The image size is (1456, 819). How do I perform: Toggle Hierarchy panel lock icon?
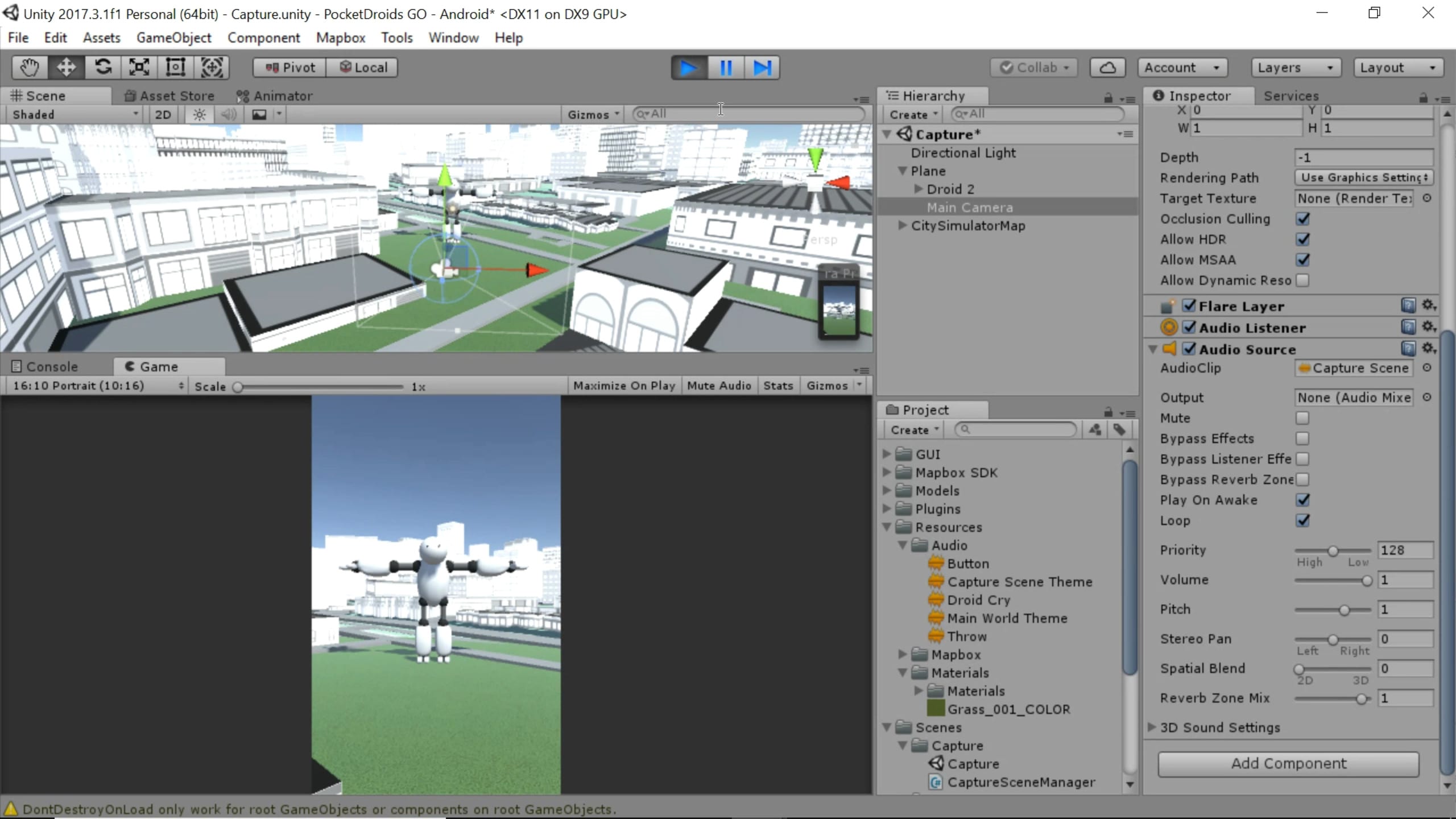pyautogui.click(x=1108, y=98)
